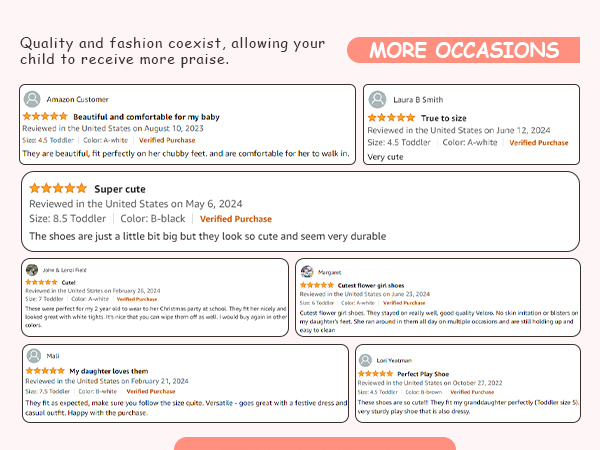Image resolution: width=600 pixels, height=450 pixels.
Task: Click the Amazon Customer avatar icon
Action: (32, 99)
